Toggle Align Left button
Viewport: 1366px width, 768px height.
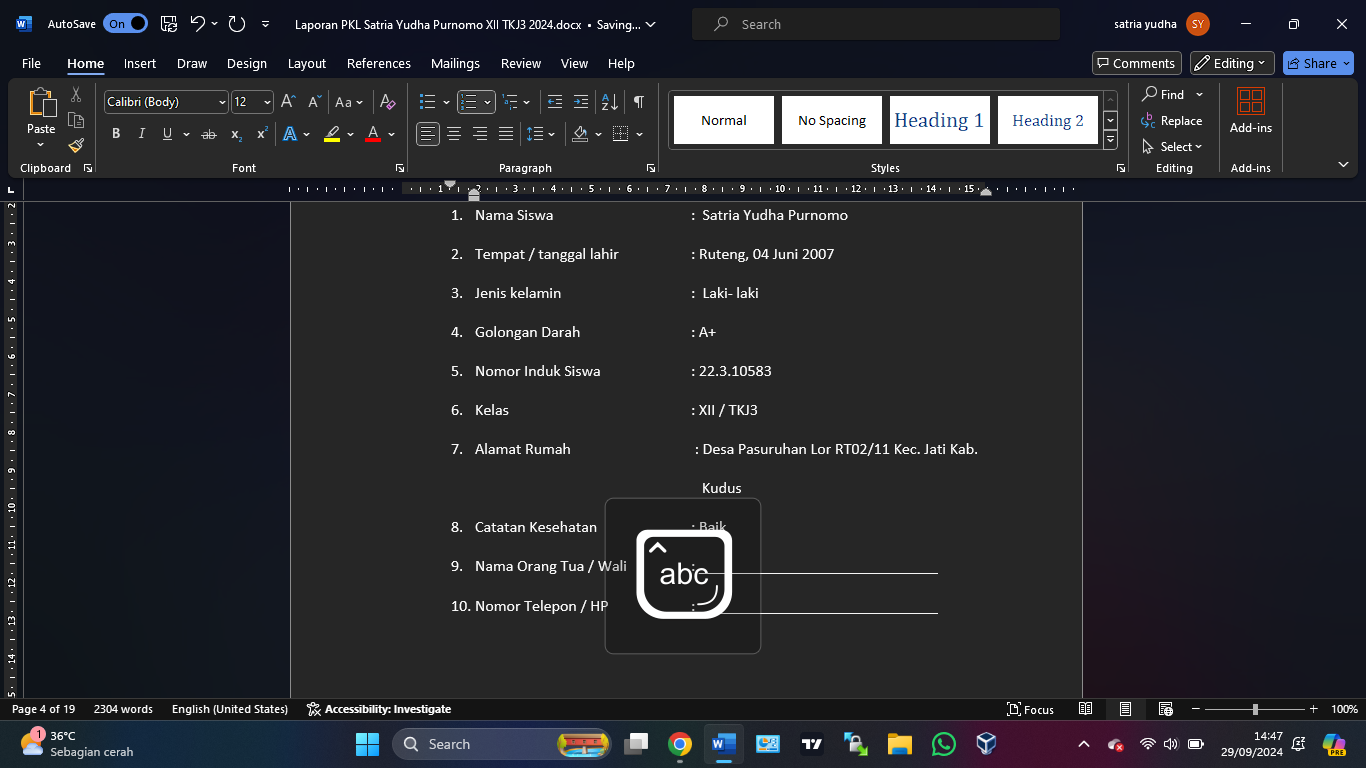click(x=428, y=134)
